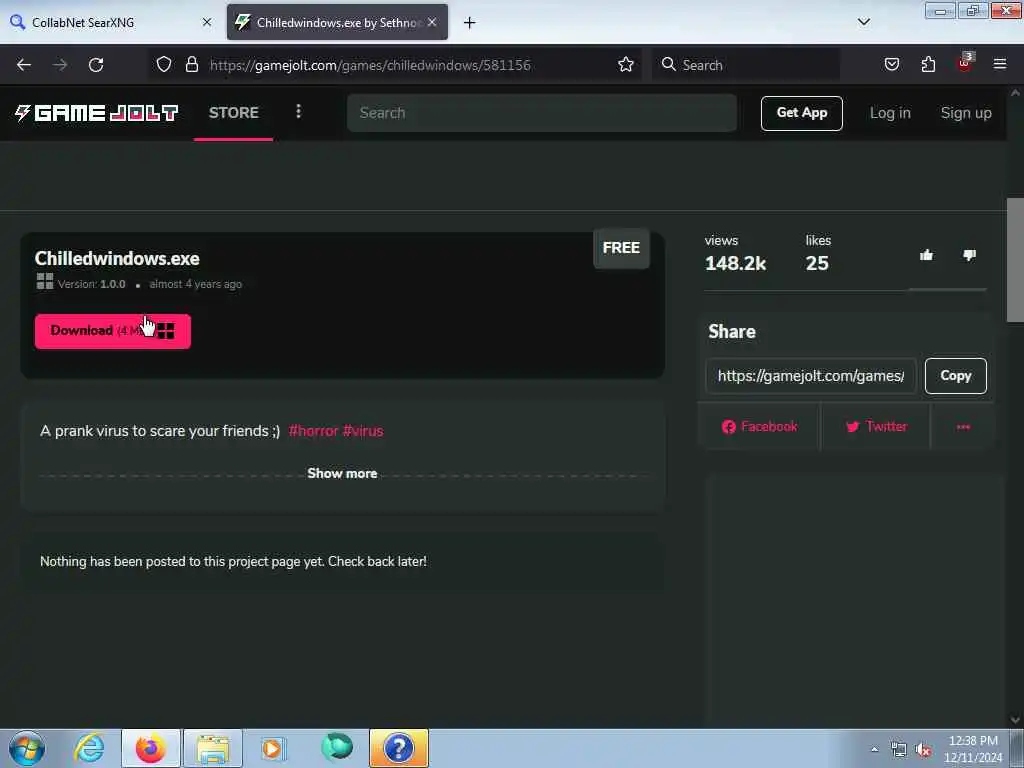
Task: Share the game on Facebook
Action: (x=759, y=427)
